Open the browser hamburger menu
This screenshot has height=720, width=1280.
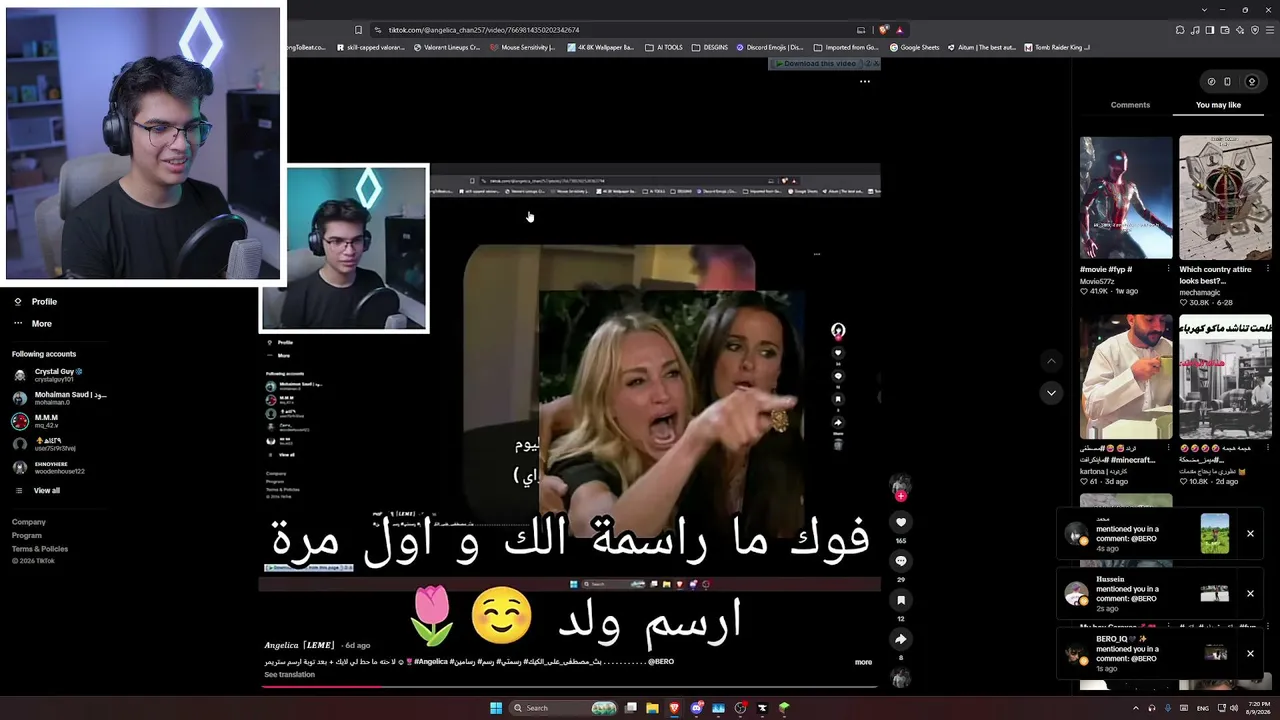point(1269,30)
